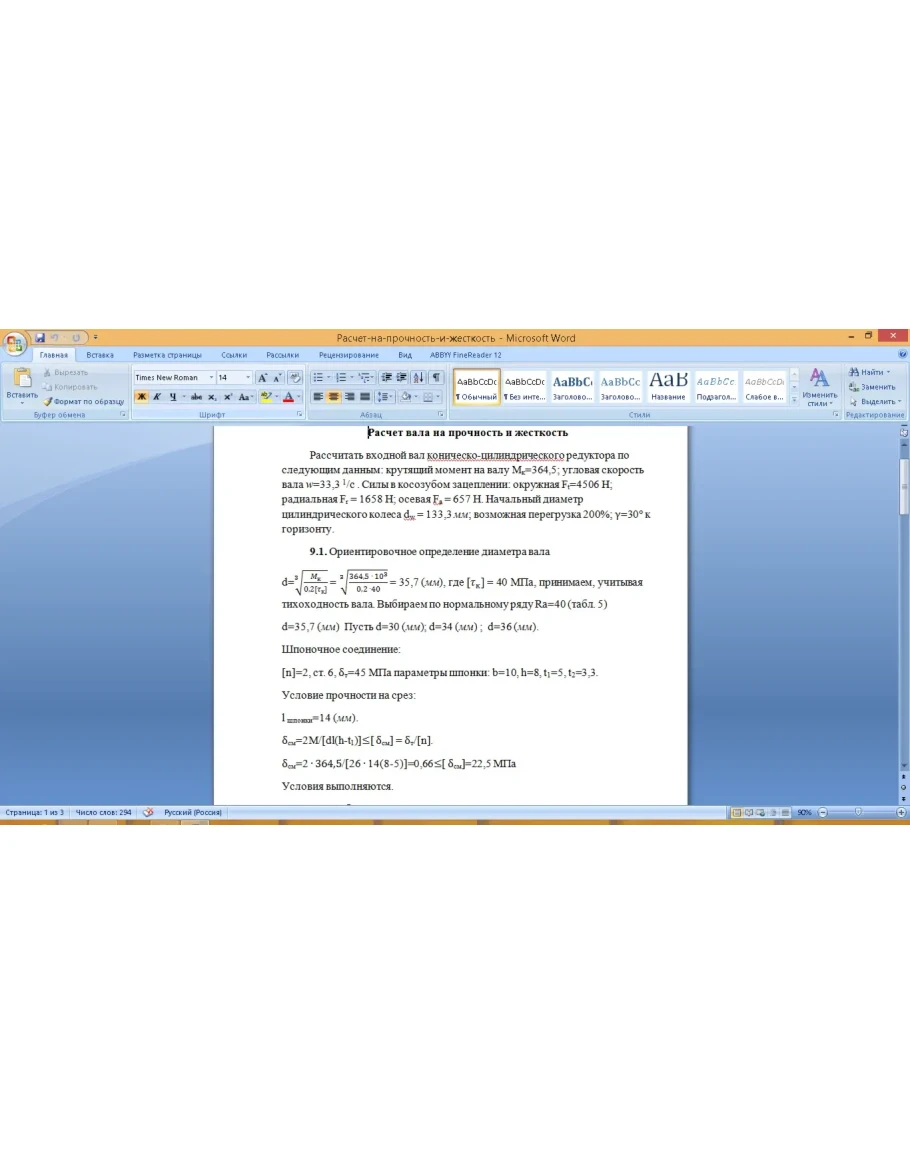This screenshot has width=910, height=1155.
Task: Toggle Italic (К) formatting
Action: [x=157, y=397]
